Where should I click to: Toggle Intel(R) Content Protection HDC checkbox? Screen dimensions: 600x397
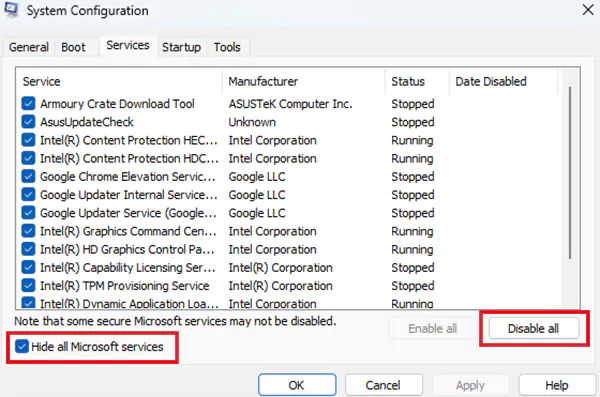click(28, 158)
